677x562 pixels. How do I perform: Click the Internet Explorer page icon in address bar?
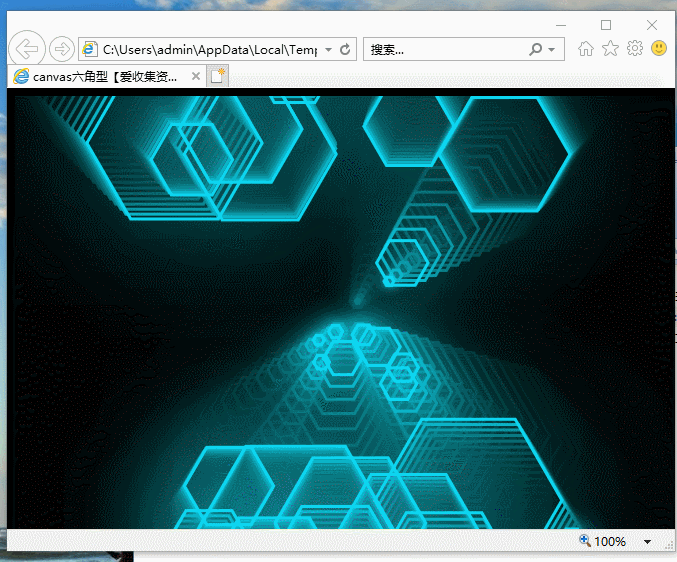point(89,49)
